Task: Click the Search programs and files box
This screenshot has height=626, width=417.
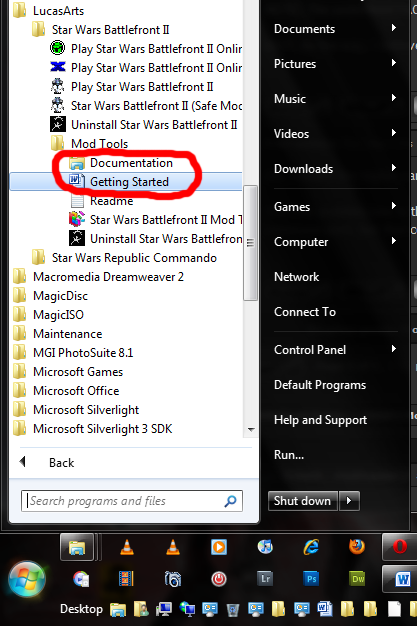Action: pos(132,501)
